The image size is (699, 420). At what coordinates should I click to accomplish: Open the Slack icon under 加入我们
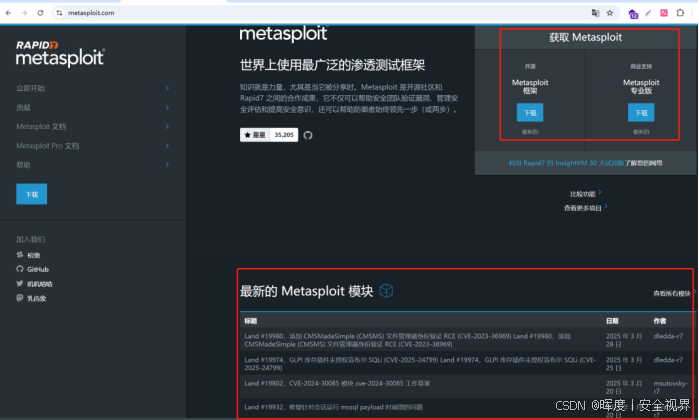pos(20,255)
